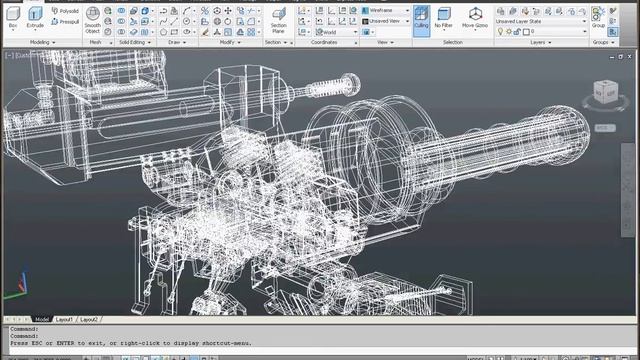Expand the Section panel
Screen dimensions: 640x360
276,42
